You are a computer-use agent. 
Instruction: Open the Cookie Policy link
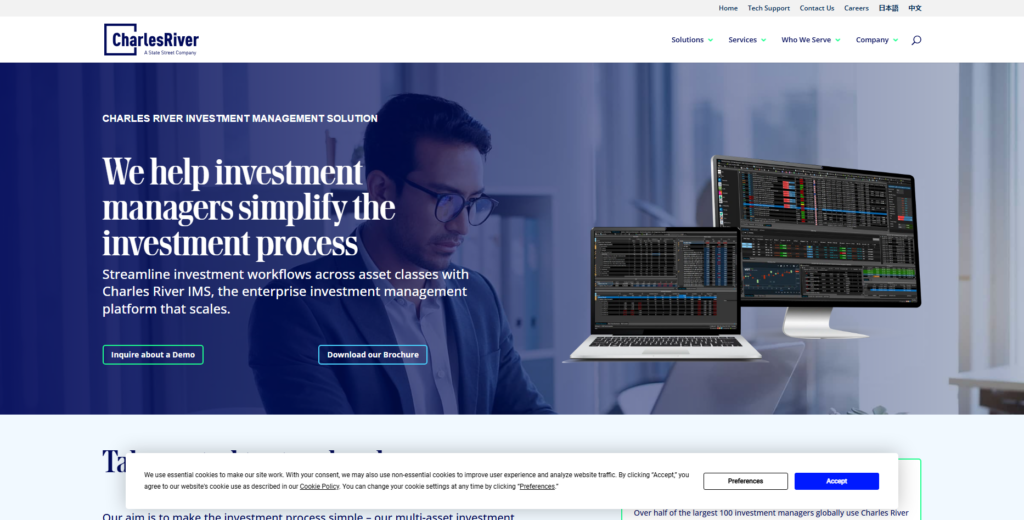[319, 487]
